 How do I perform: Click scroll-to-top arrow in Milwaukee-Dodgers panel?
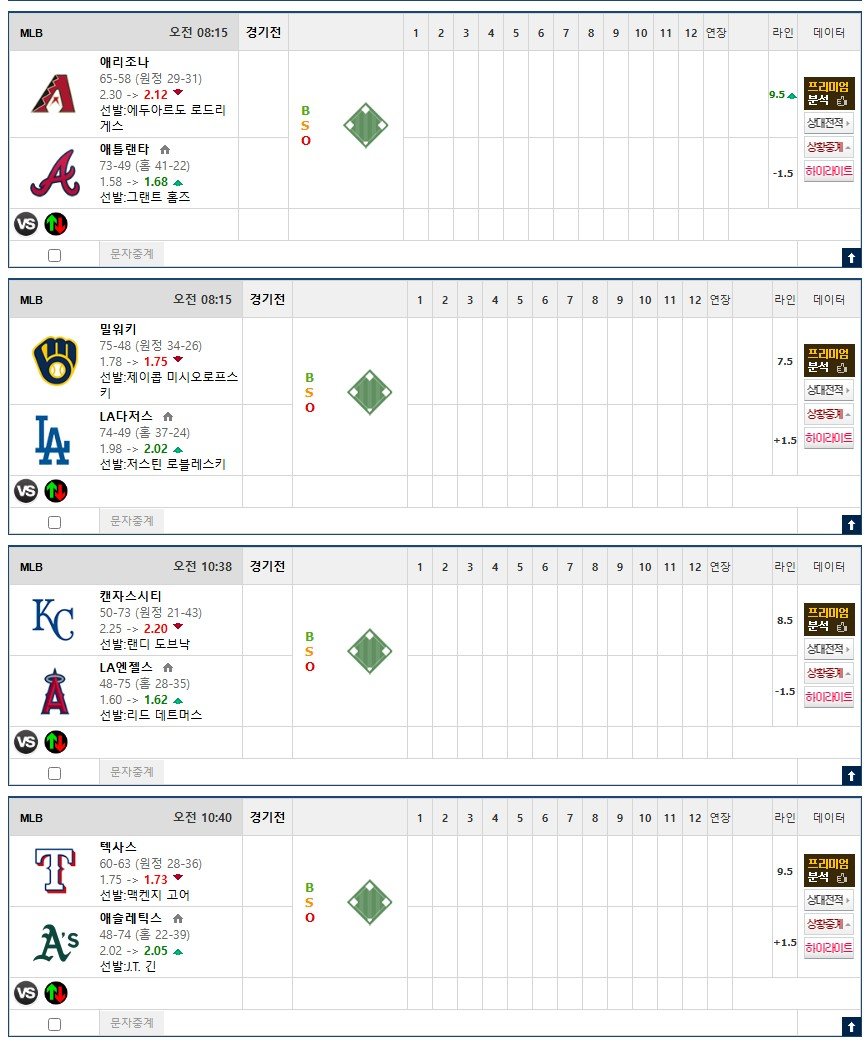click(851, 524)
